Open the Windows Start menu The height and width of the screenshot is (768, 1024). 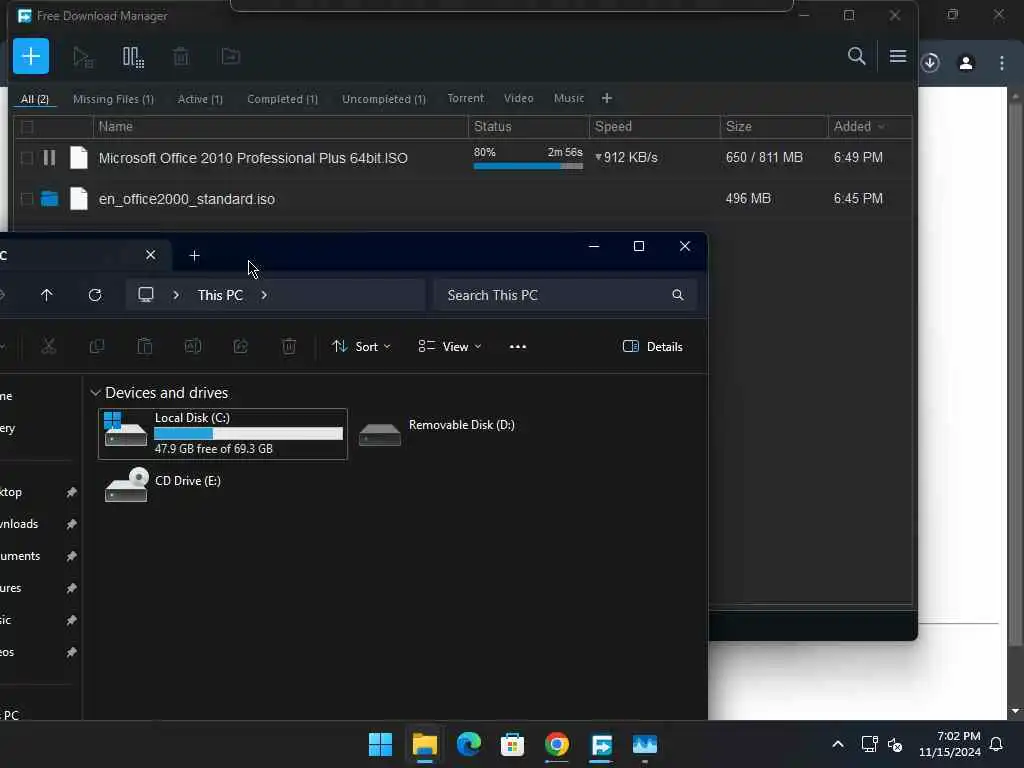coord(380,744)
